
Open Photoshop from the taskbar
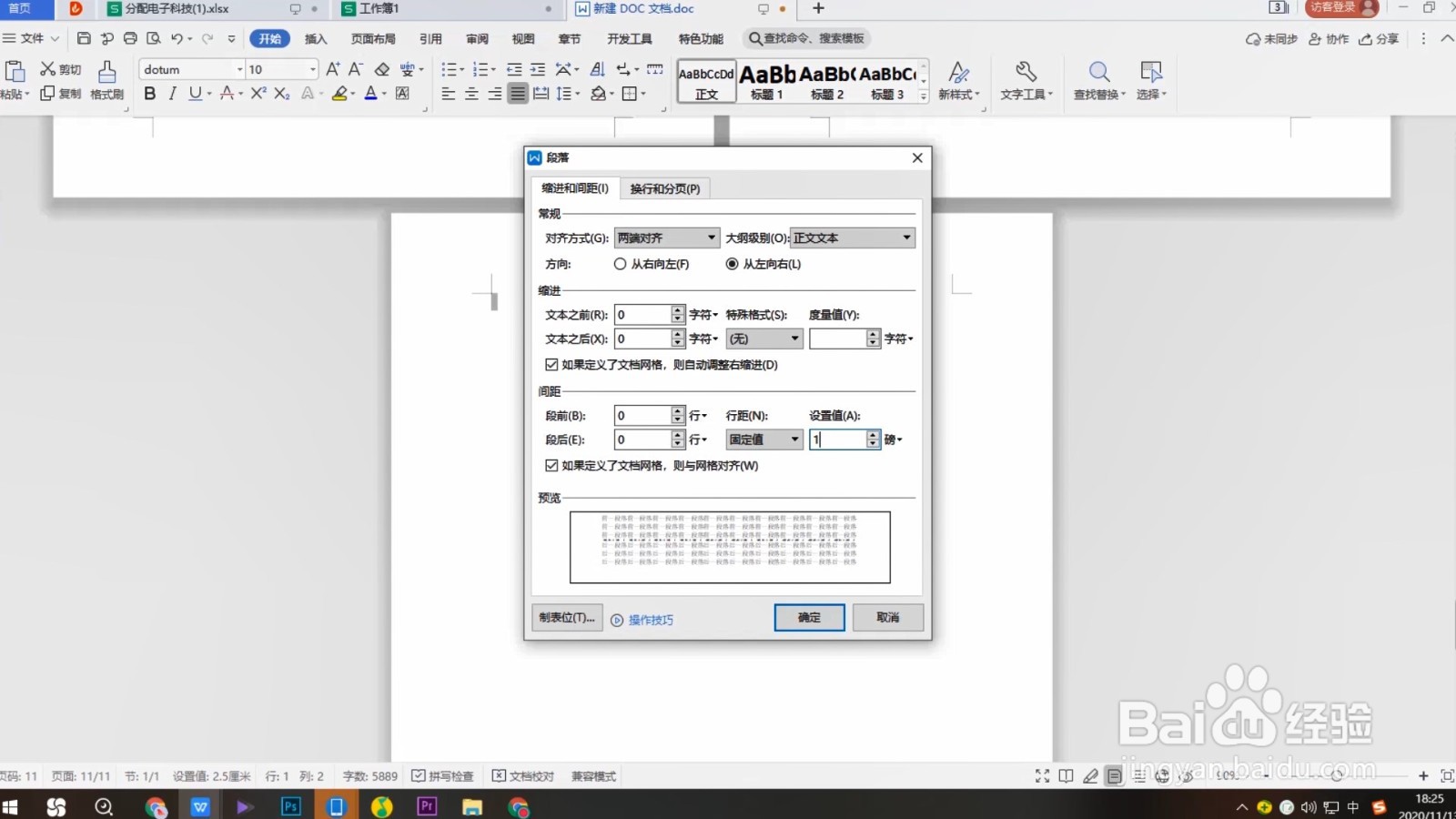pos(291,806)
